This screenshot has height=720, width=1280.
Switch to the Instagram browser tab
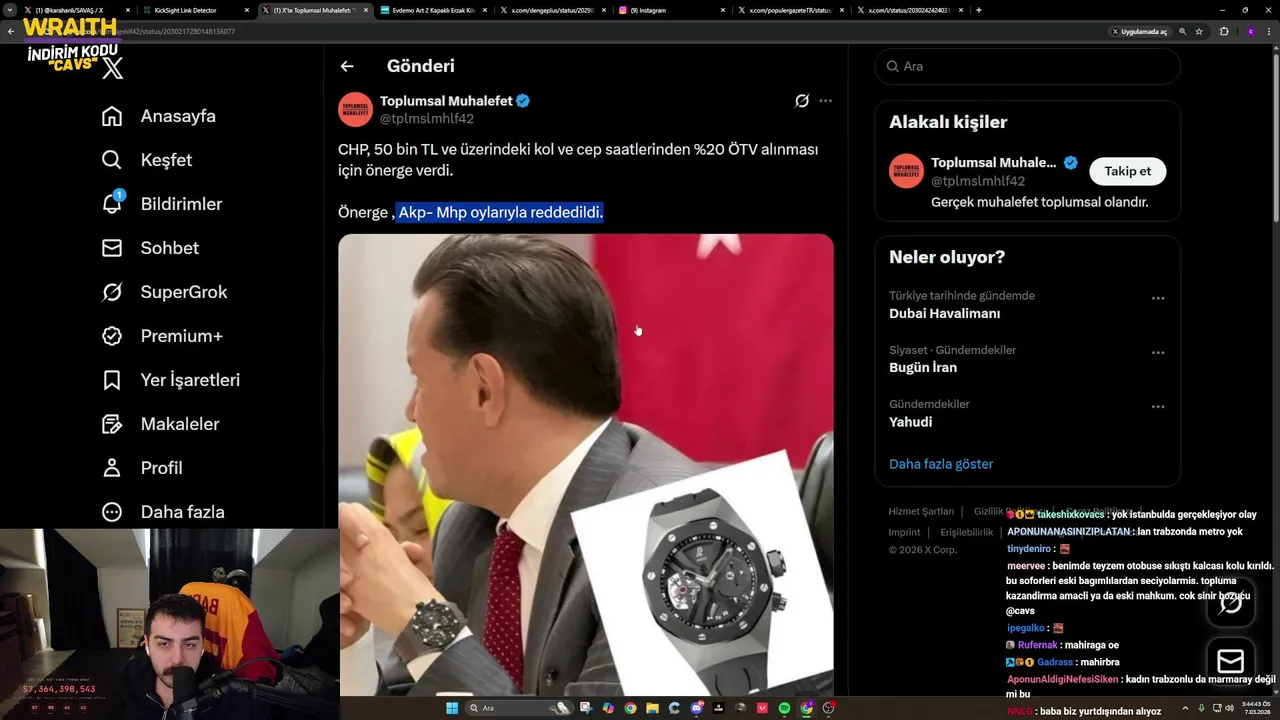coord(668,10)
